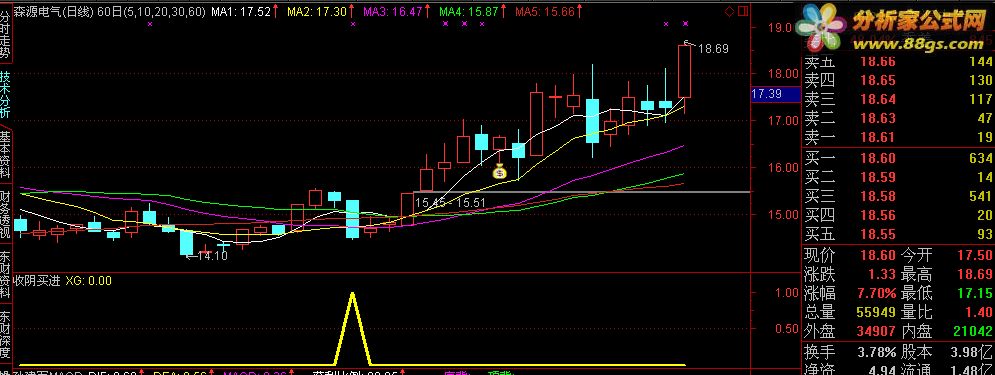
Task: Click the red square icon beside diamond
Action: [x=741, y=11]
